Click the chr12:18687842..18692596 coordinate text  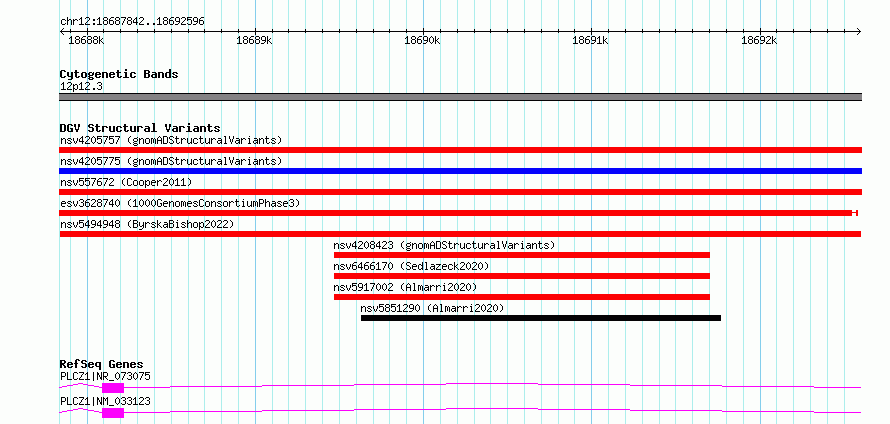pyautogui.click(x=132, y=22)
